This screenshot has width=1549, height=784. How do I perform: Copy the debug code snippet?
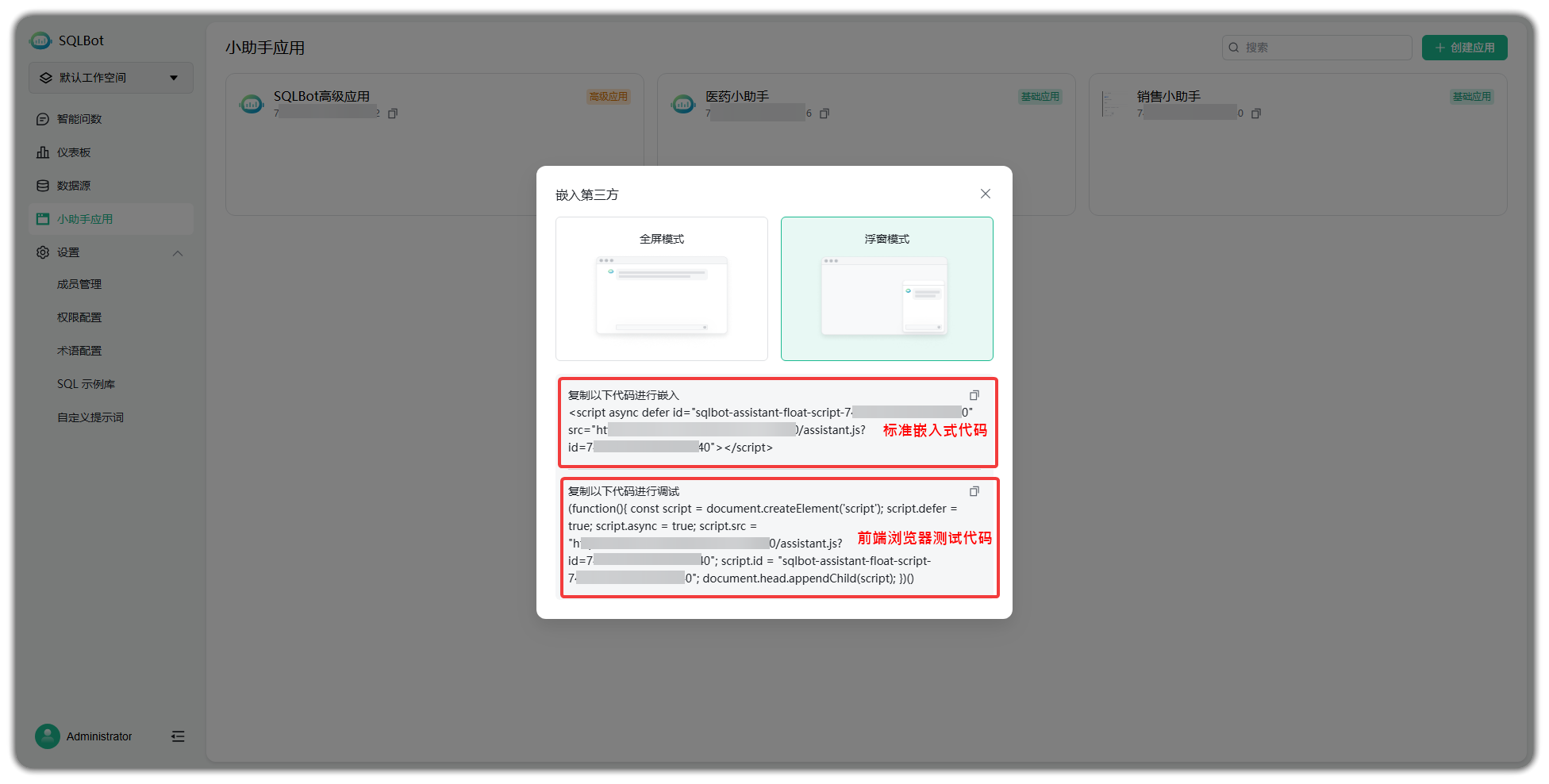[974, 490]
